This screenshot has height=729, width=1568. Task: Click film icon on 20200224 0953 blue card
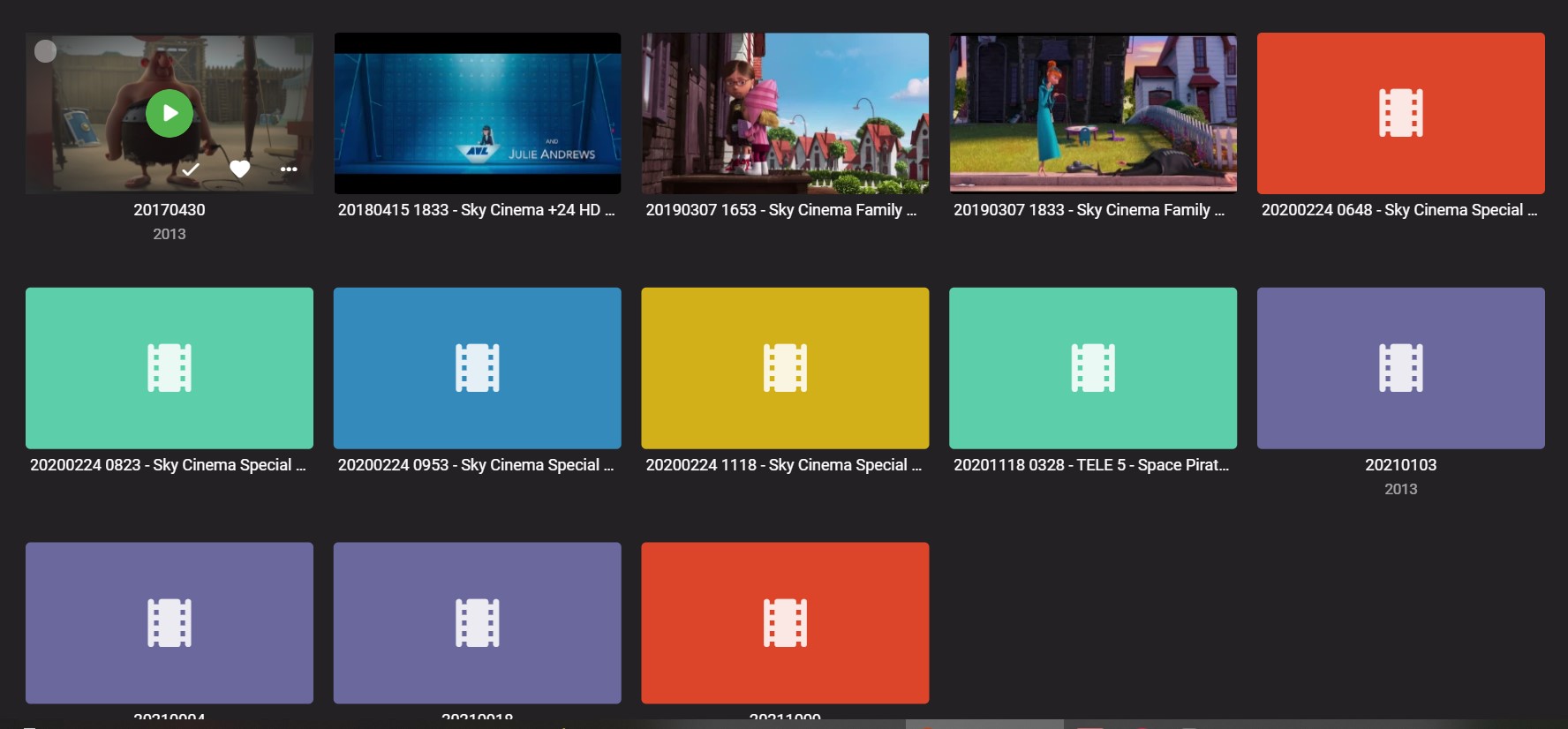coord(478,368)
